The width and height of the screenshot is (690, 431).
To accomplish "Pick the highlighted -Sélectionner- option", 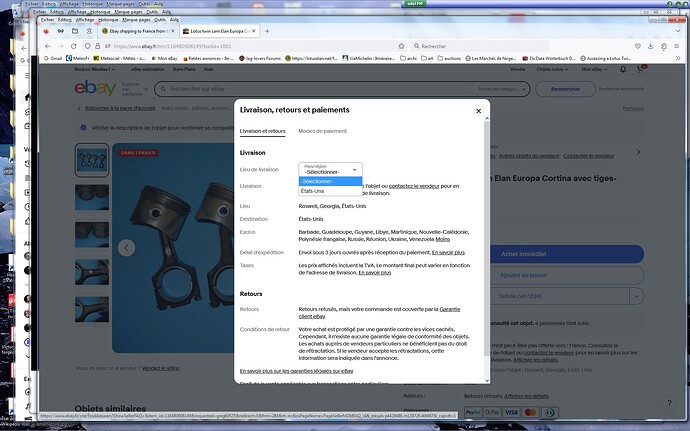I will tap(330, 181).
